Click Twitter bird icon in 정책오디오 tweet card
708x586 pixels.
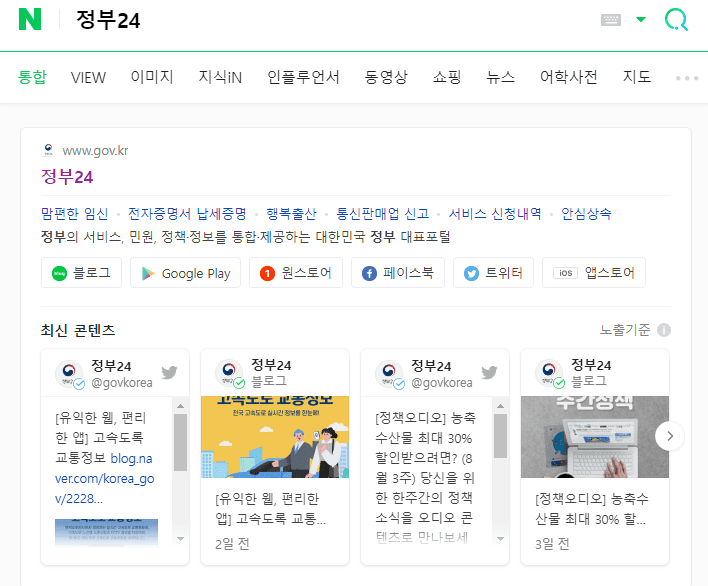[489, 372]
